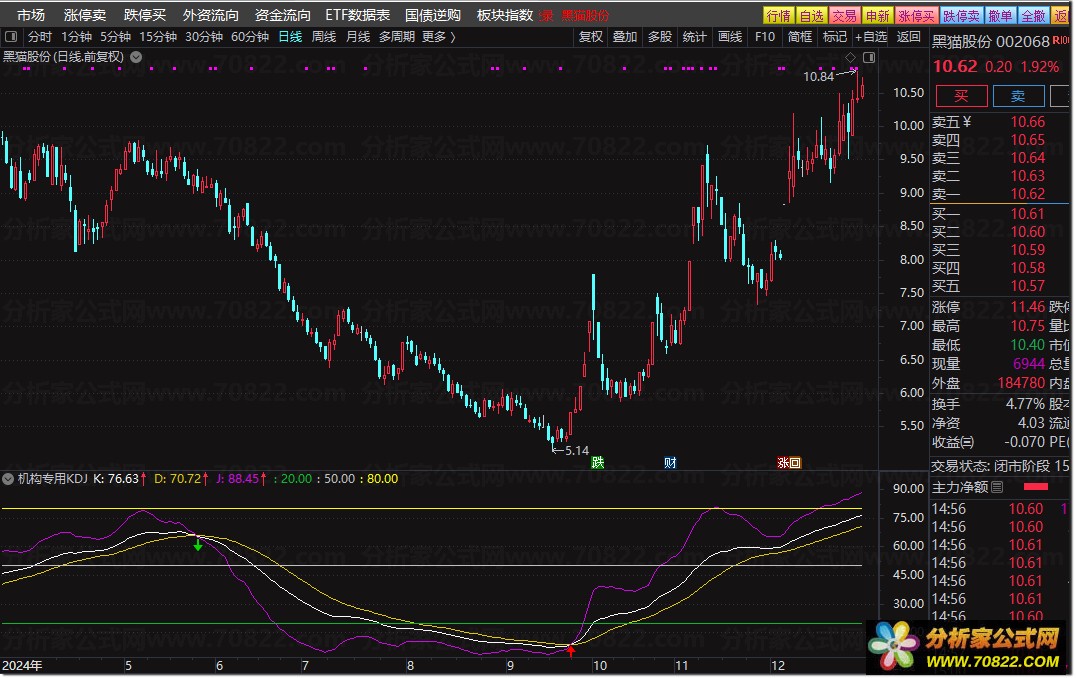Open the 板块指数 menu
This screenshot has height=678, width=1076.
(x=504, y=15)
